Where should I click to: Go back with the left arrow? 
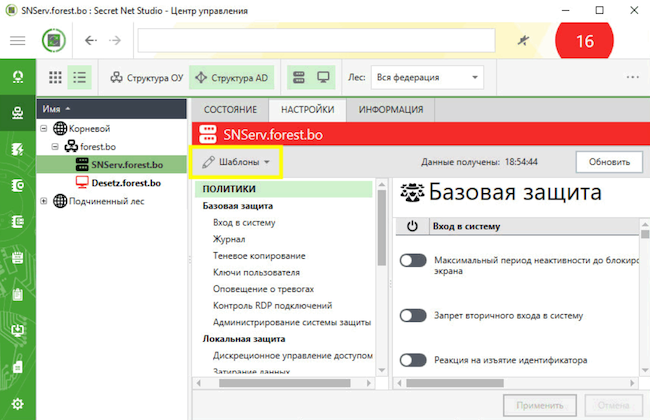tap(91, 40)
